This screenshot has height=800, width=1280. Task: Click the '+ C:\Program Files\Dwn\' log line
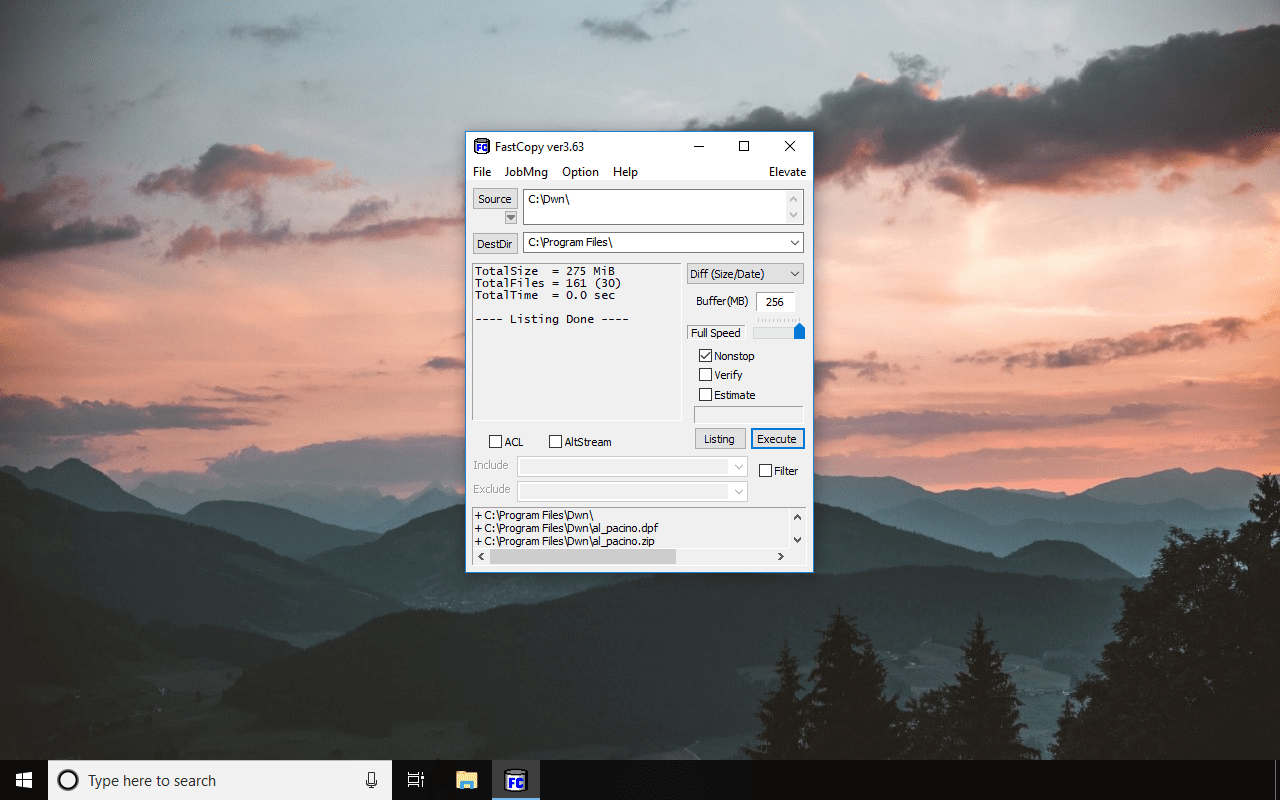pos(534,516)
